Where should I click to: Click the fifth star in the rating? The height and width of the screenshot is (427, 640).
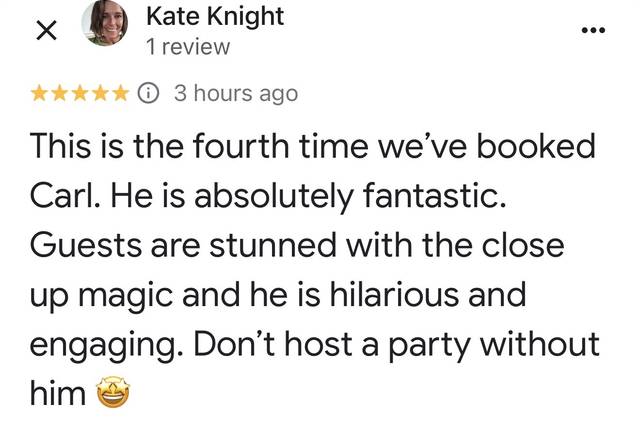(x=119, y=93)
